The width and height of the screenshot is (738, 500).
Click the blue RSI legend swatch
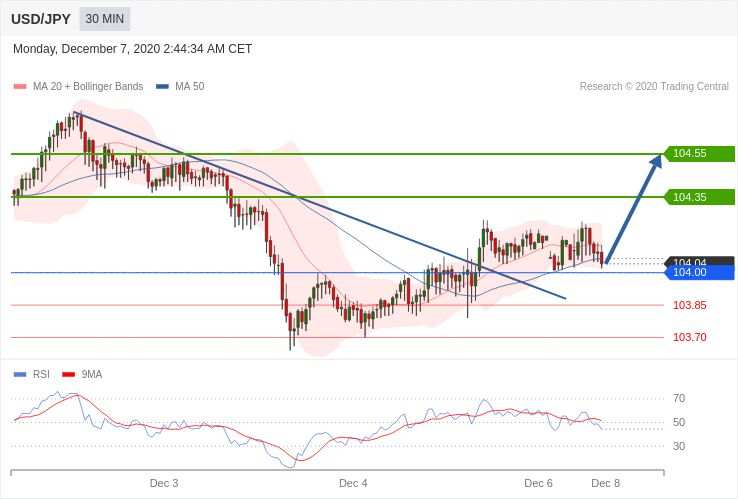coord(20,375)
